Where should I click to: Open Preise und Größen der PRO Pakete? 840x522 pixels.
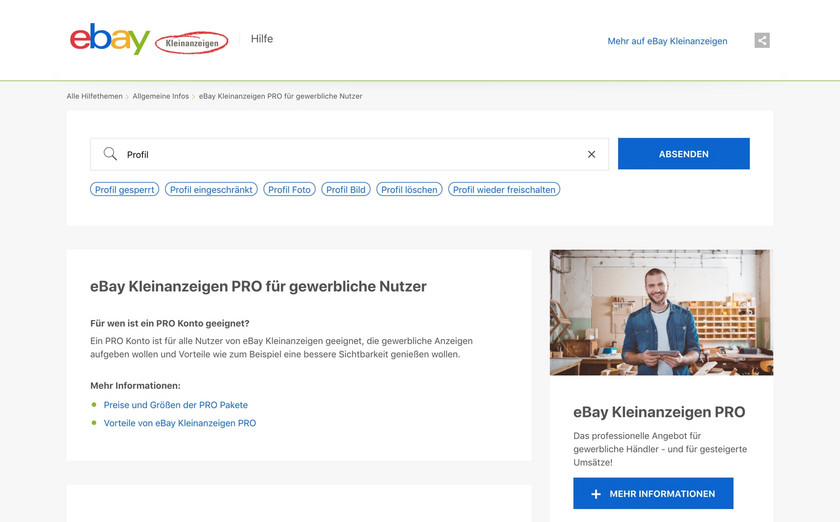click(x=176, y=405)
